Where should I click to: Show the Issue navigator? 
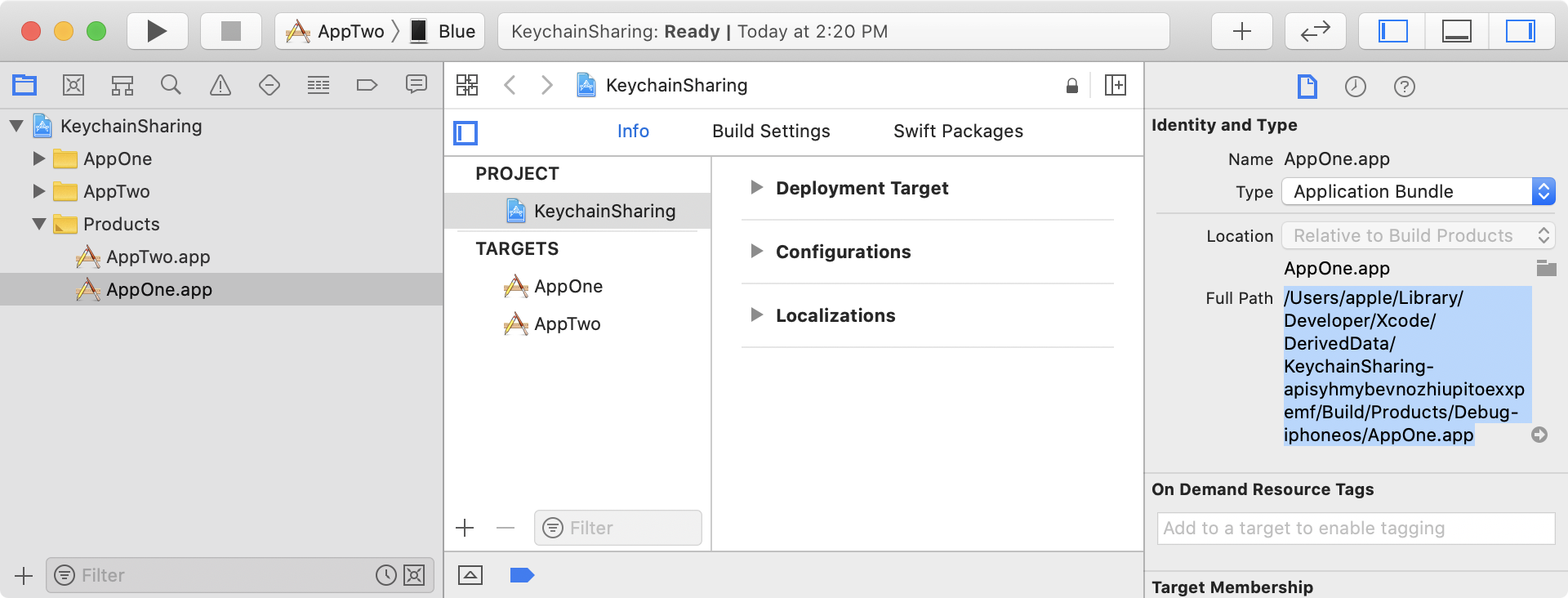tap(220, 85)
